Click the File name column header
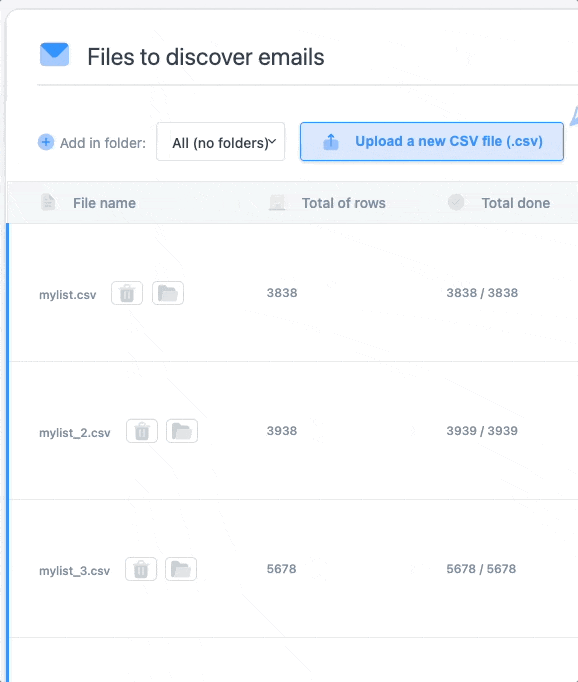This screenshot has height=682, width=578. [104, 203]
